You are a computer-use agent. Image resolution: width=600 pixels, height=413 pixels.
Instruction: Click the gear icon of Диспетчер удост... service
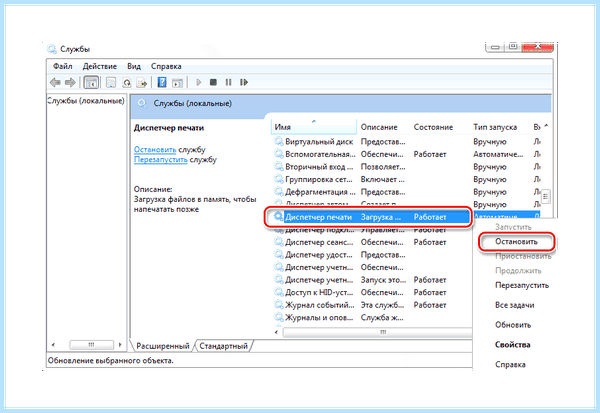pos(279,255)
